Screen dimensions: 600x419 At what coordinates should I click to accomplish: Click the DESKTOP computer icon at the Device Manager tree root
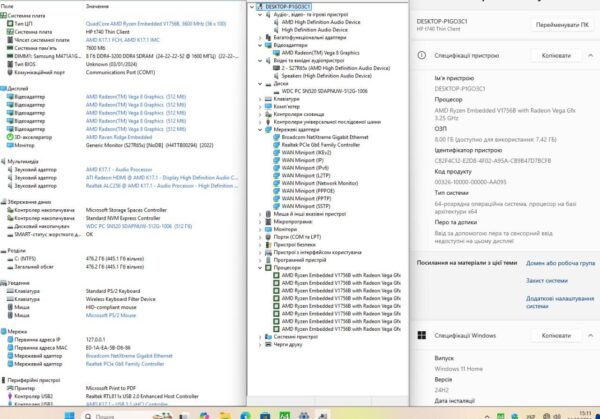click(x=260, y=7)
